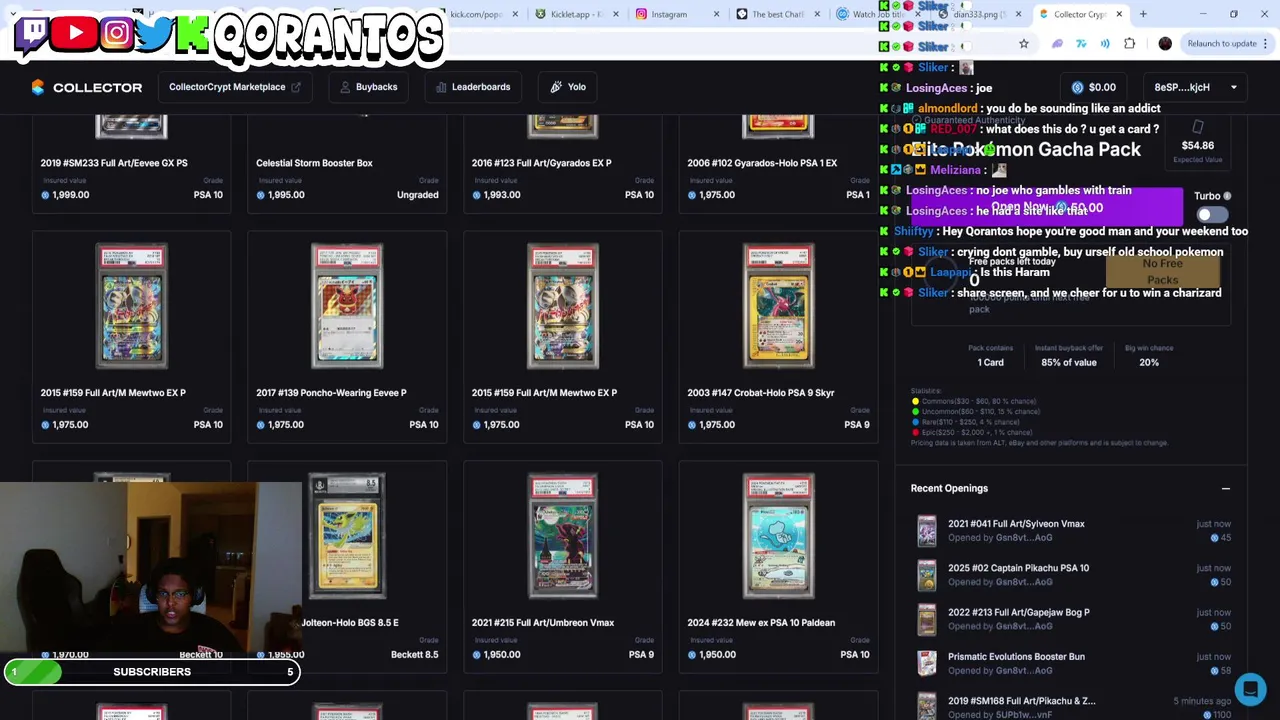Screen dimensions: 1280x720
Task: Click the purple Open Now button
Action: tap(1046, 208)
